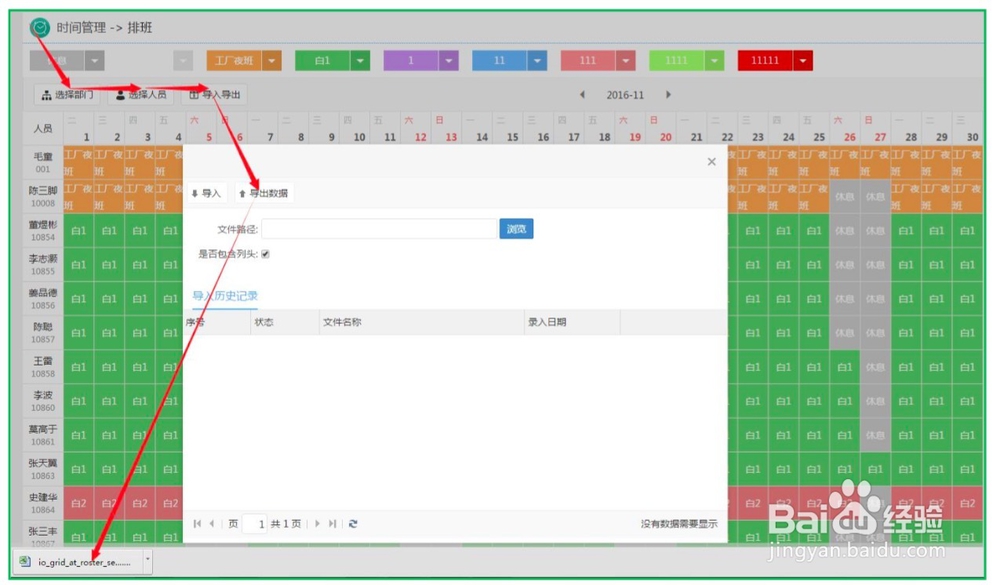Select the 导入历史记录 tab
1000x585 pixels.
coord(225,295)
